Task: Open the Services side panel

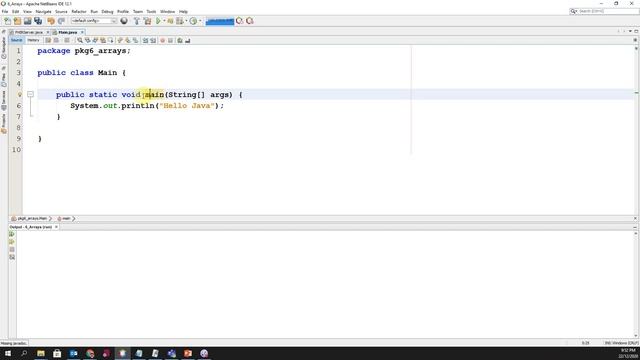Action: (x=4, y=100)
